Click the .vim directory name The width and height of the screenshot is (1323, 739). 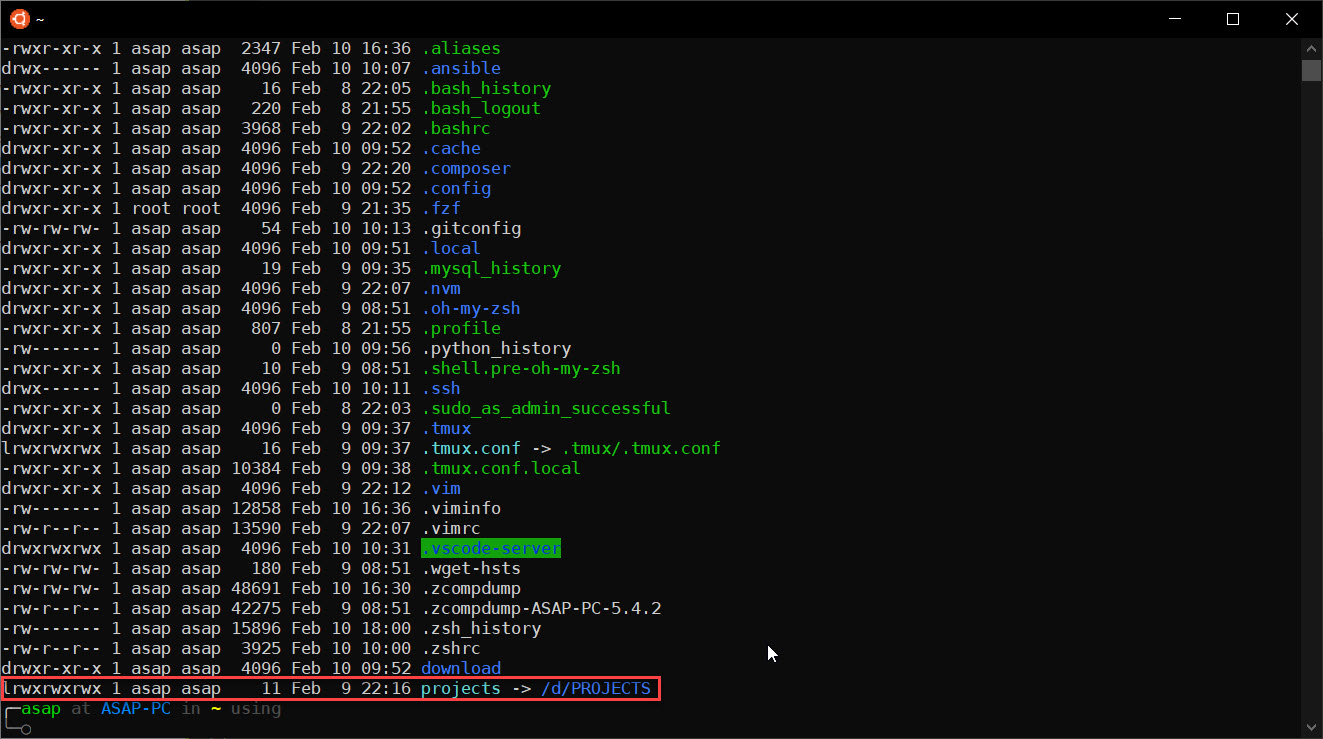click(441, 488)
